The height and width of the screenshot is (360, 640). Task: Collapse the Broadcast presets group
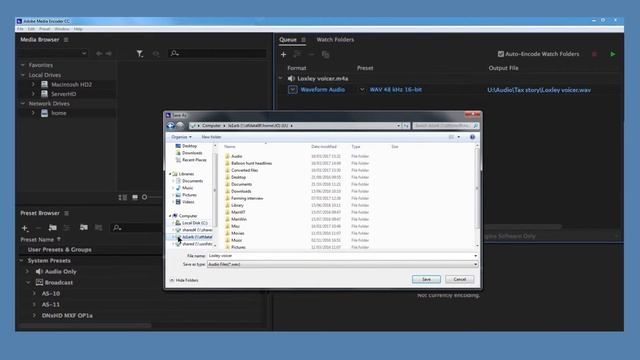pos(28,282)
